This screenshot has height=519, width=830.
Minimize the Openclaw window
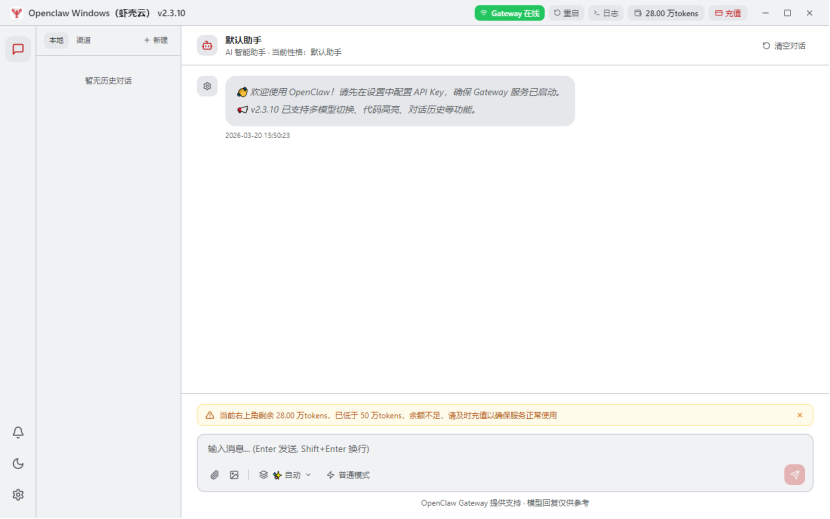click(765, 13)
